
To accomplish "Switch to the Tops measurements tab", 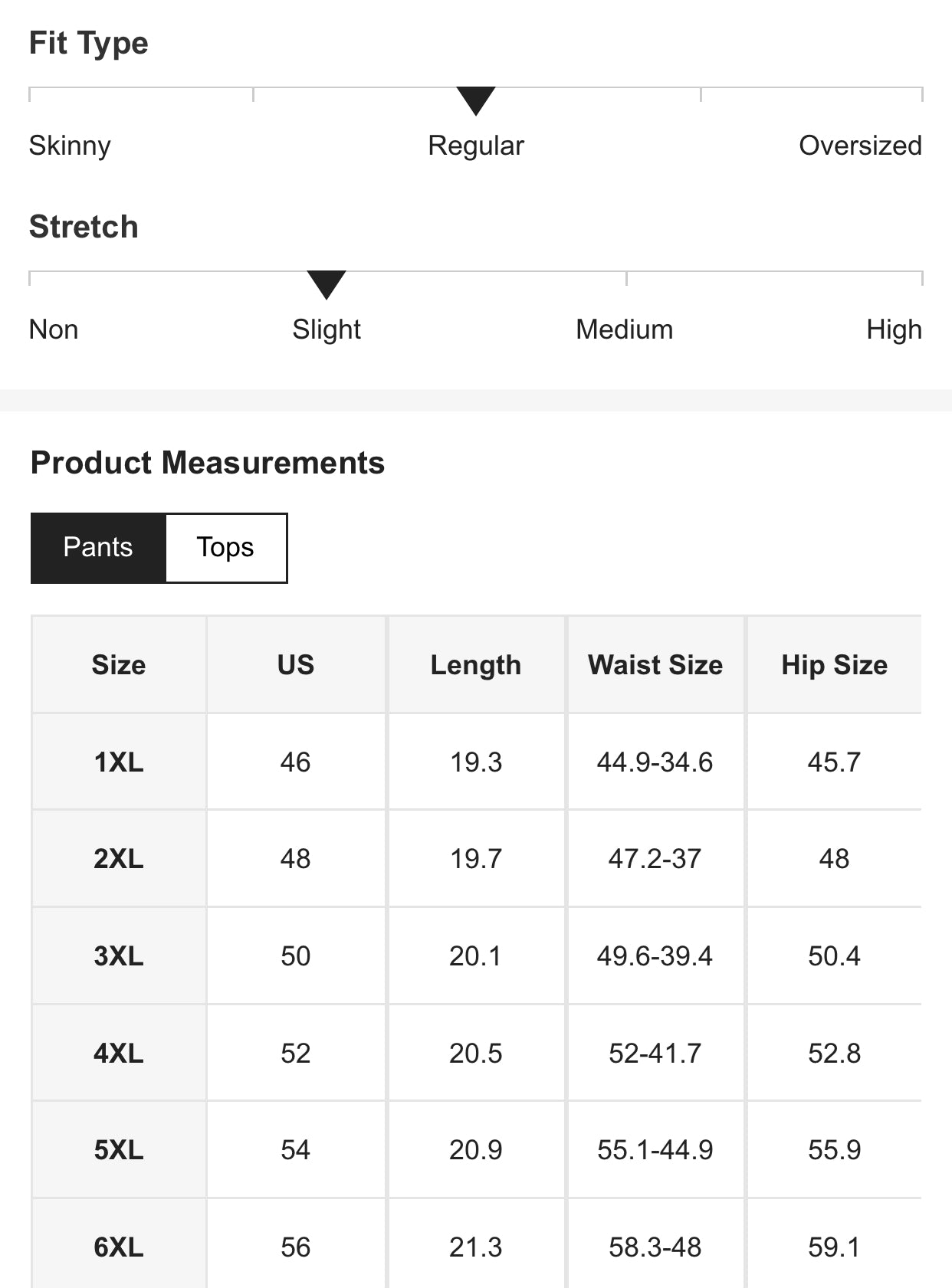I will [x=225, y=548].
